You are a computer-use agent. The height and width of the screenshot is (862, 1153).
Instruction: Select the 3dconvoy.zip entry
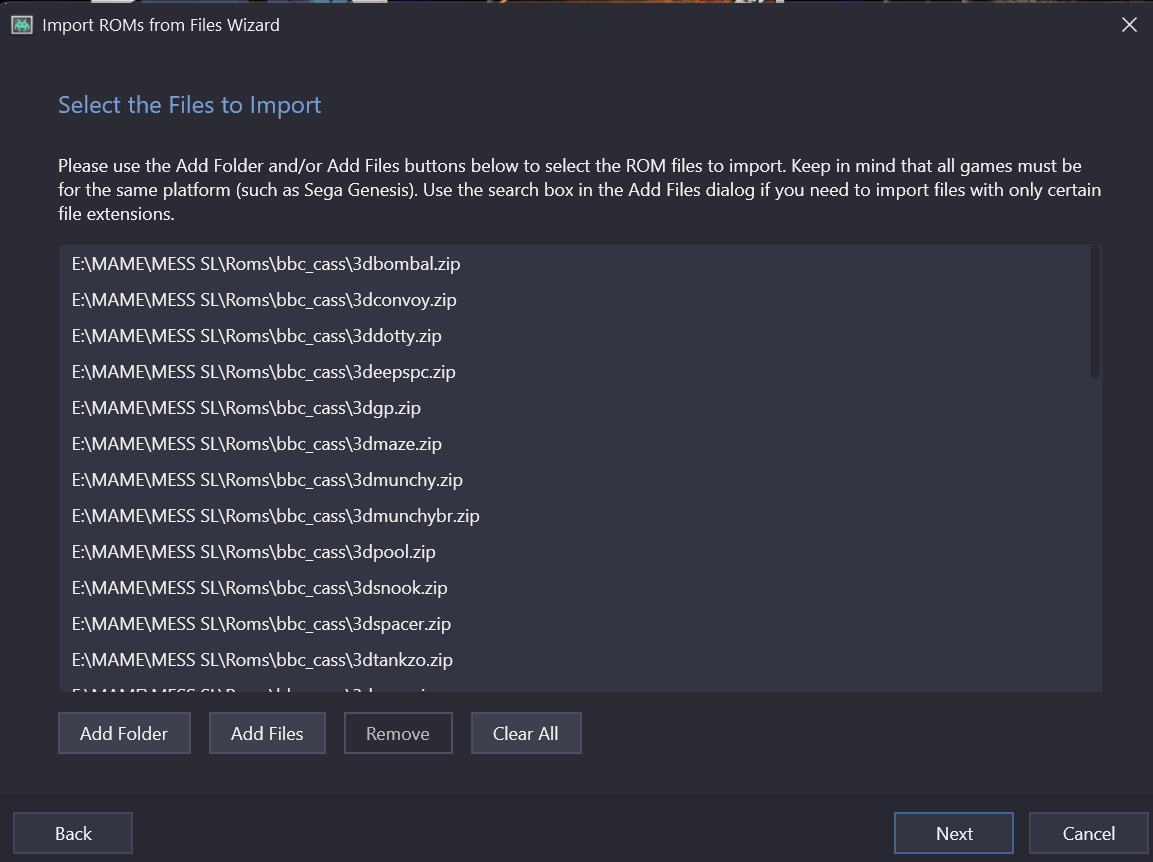pyautogui.click(x=264, y=300)
